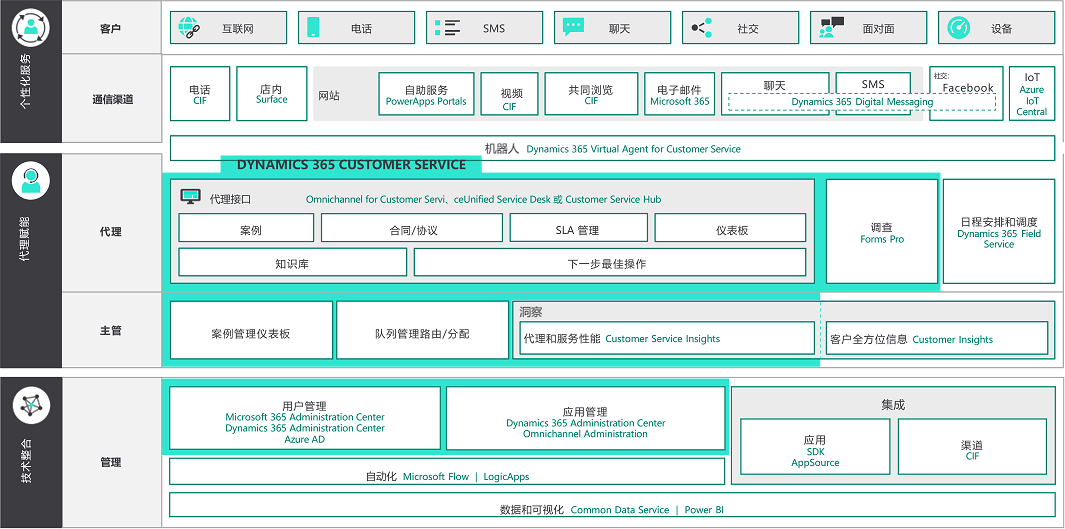Open 日程安排和调度 Field Service box
This screenshot has width=1065, height=529.
pos(999,232)
